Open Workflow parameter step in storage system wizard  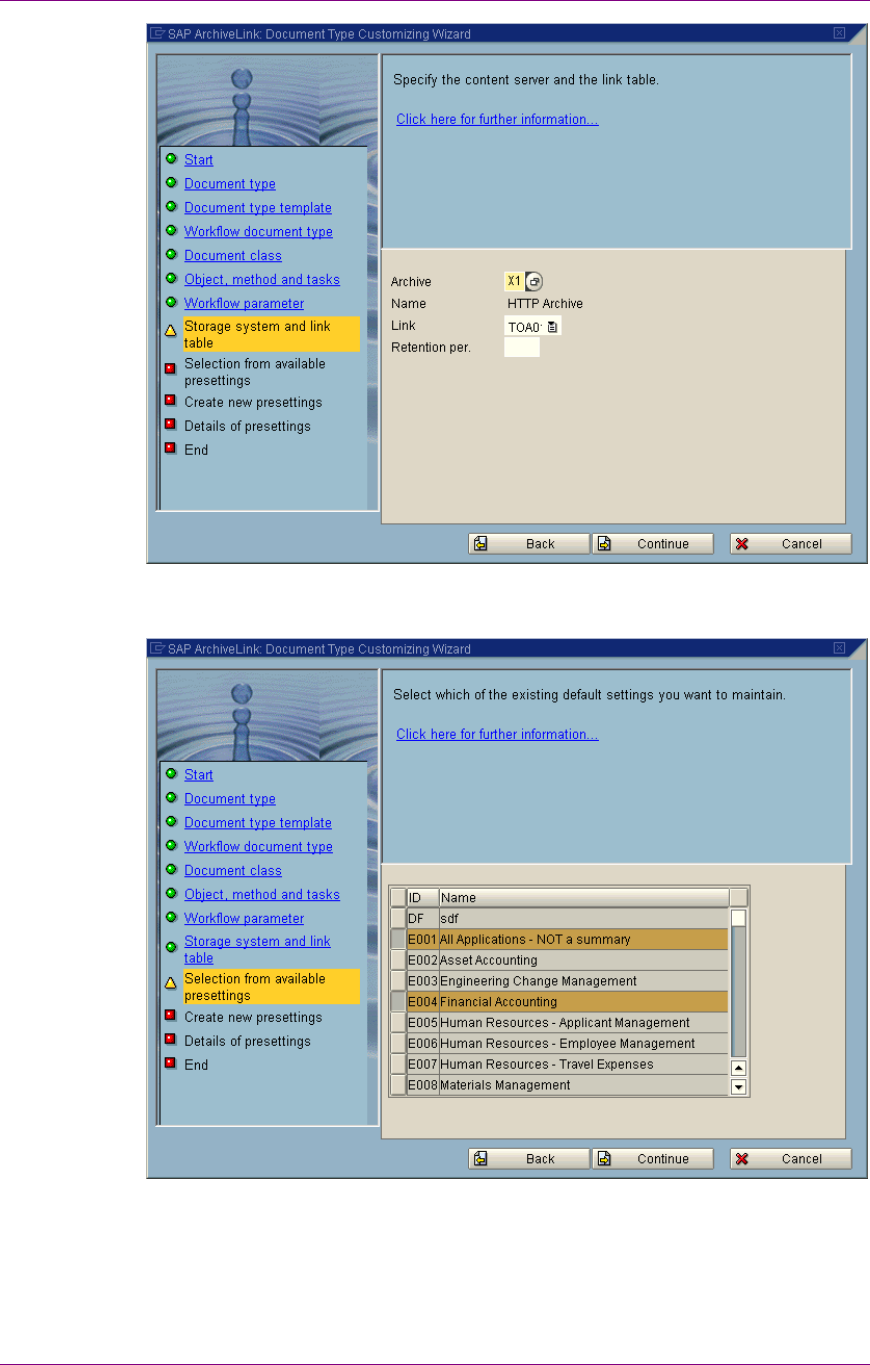[244, 303]
